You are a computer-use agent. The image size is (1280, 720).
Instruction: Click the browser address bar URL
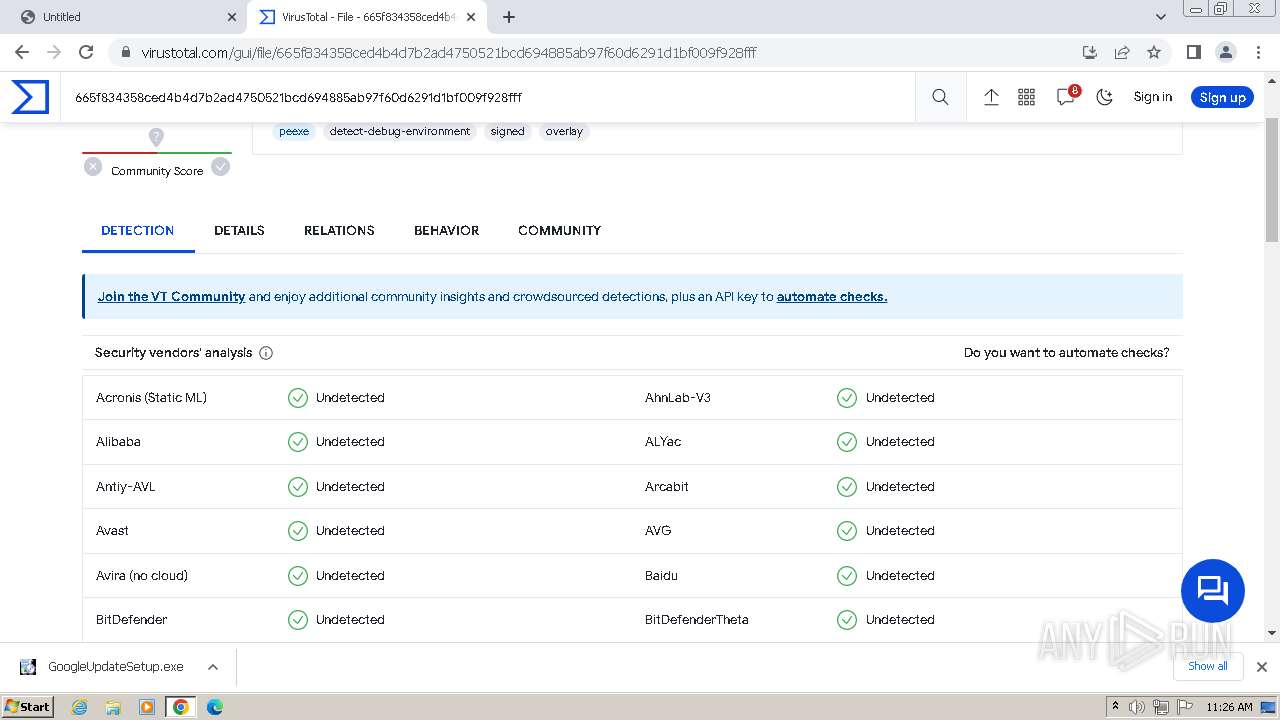pyautogui.click(x=449, y=52)
